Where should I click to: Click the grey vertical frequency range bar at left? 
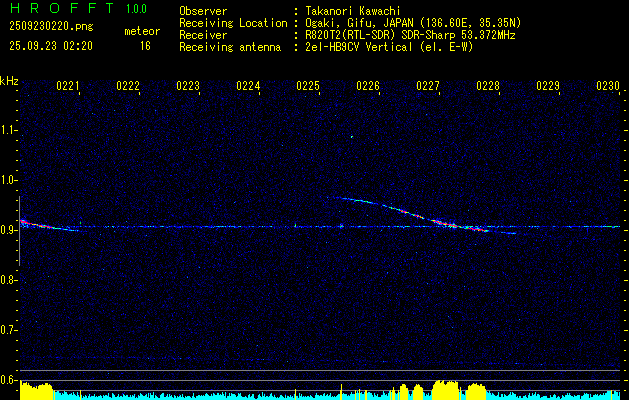[19, 231]
